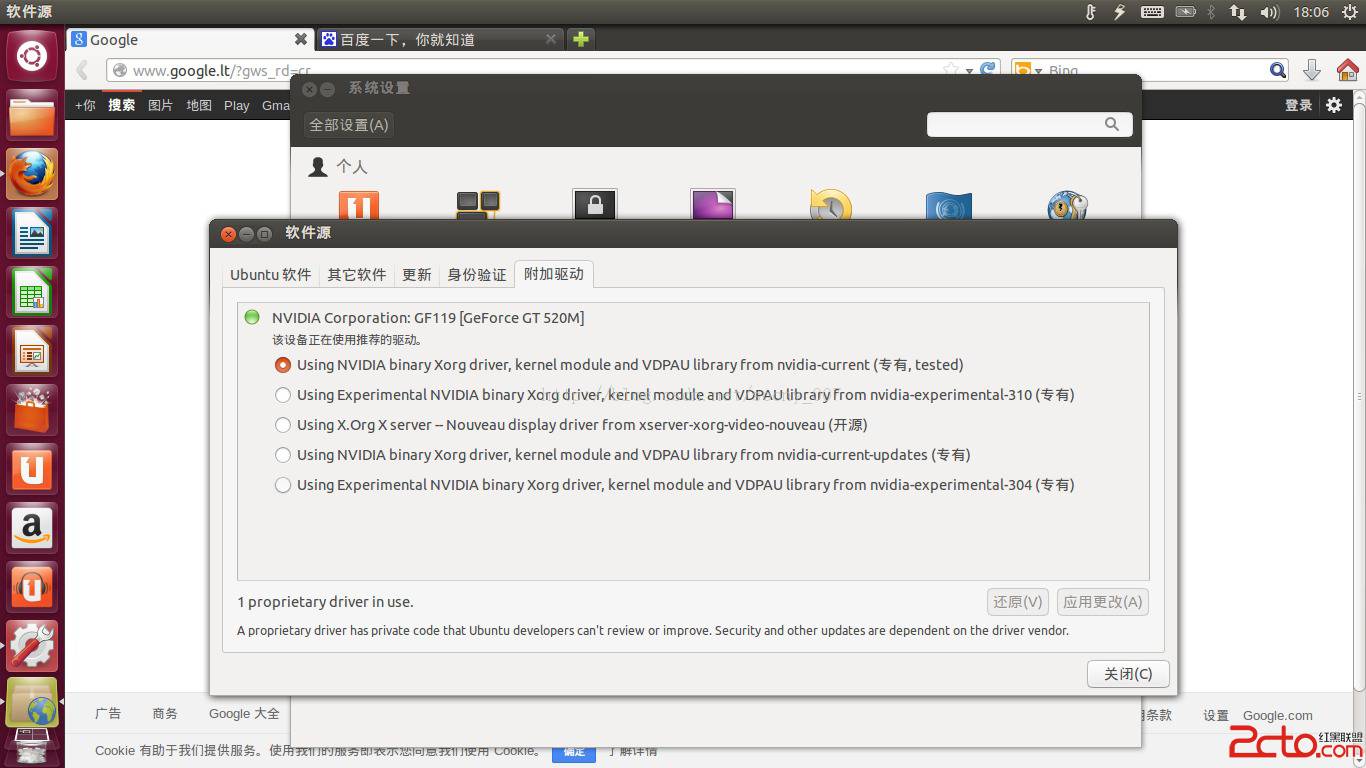Click the bookmark star in URL bar

tap(951, 70)
